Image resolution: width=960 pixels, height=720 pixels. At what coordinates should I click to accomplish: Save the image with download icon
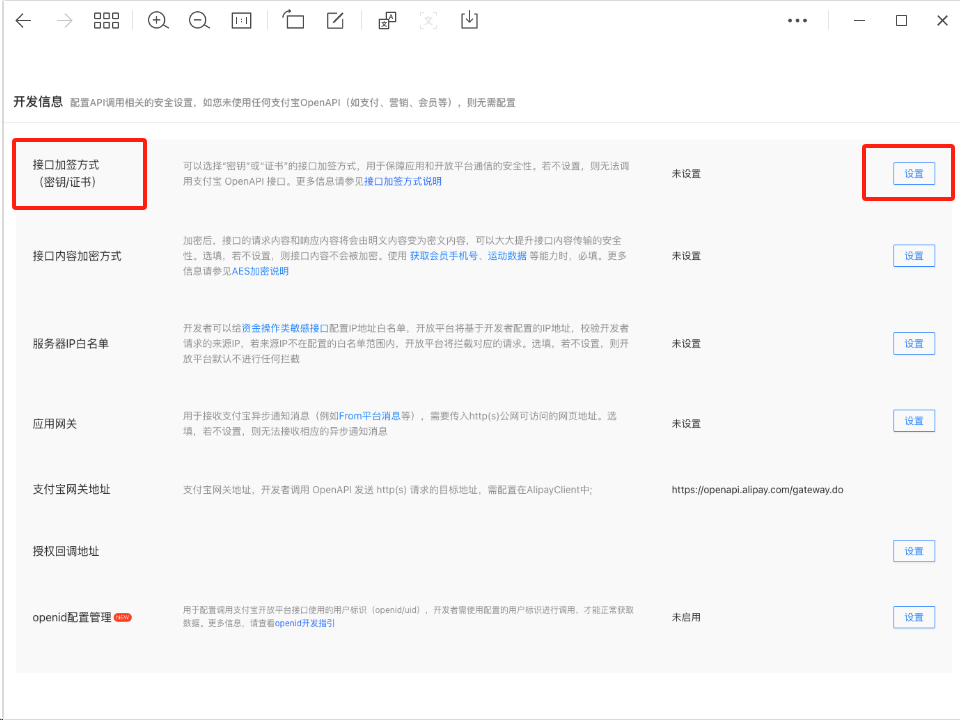[x=469, y=21]
